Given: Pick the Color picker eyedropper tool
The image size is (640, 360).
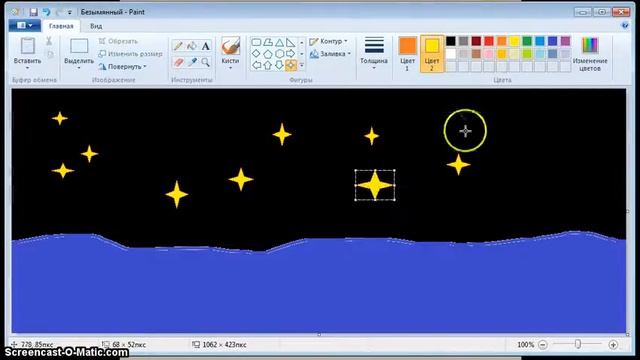Looking at the screenshot, I should (x=192, y=62).
